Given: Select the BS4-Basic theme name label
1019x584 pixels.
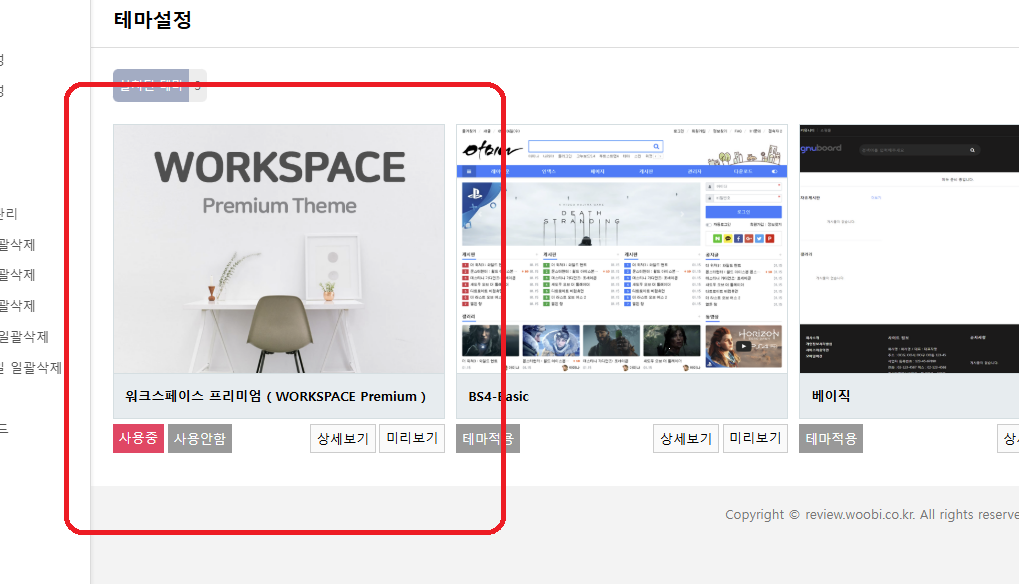Looking at the screenshot, I should coord(499,396).
